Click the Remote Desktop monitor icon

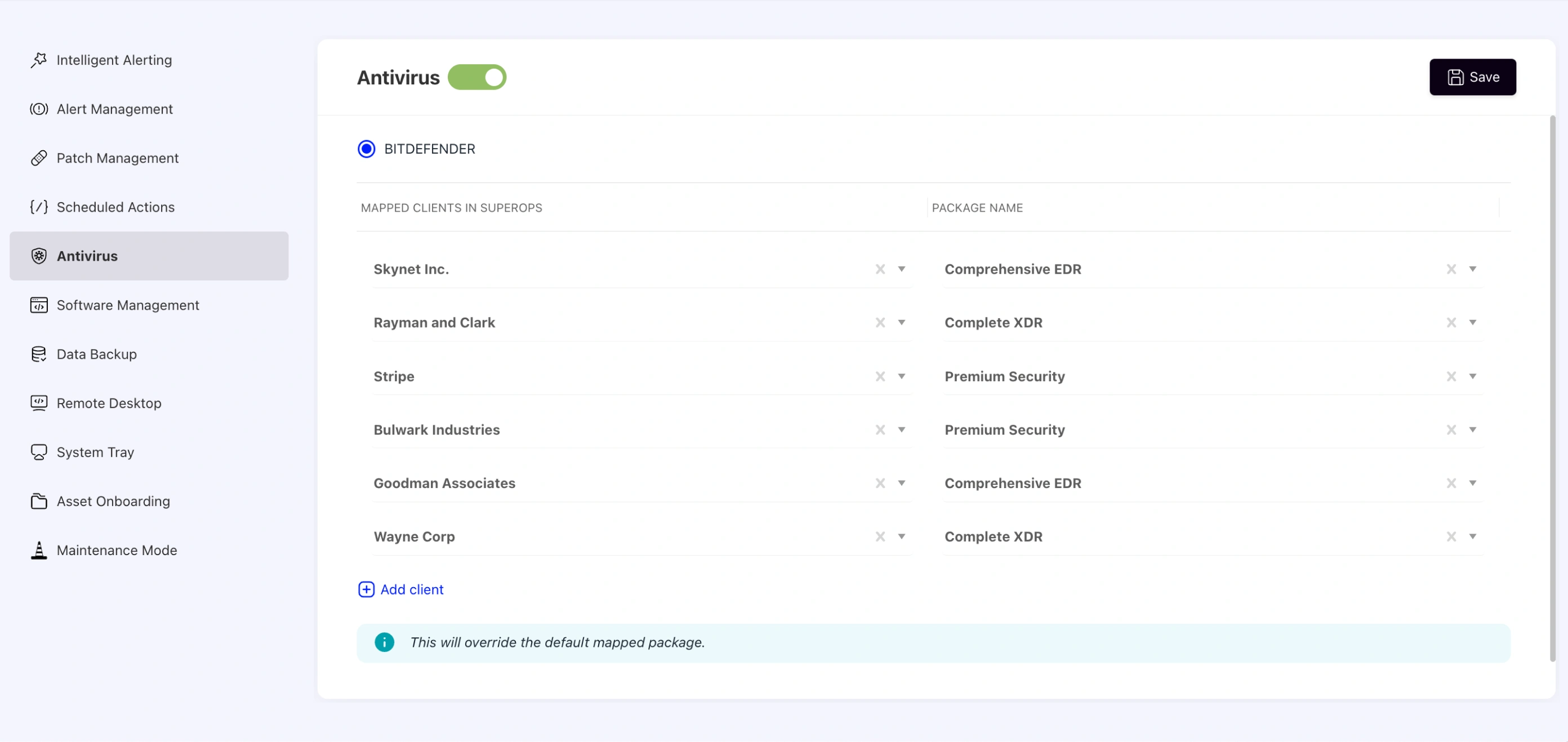(39, 403)
